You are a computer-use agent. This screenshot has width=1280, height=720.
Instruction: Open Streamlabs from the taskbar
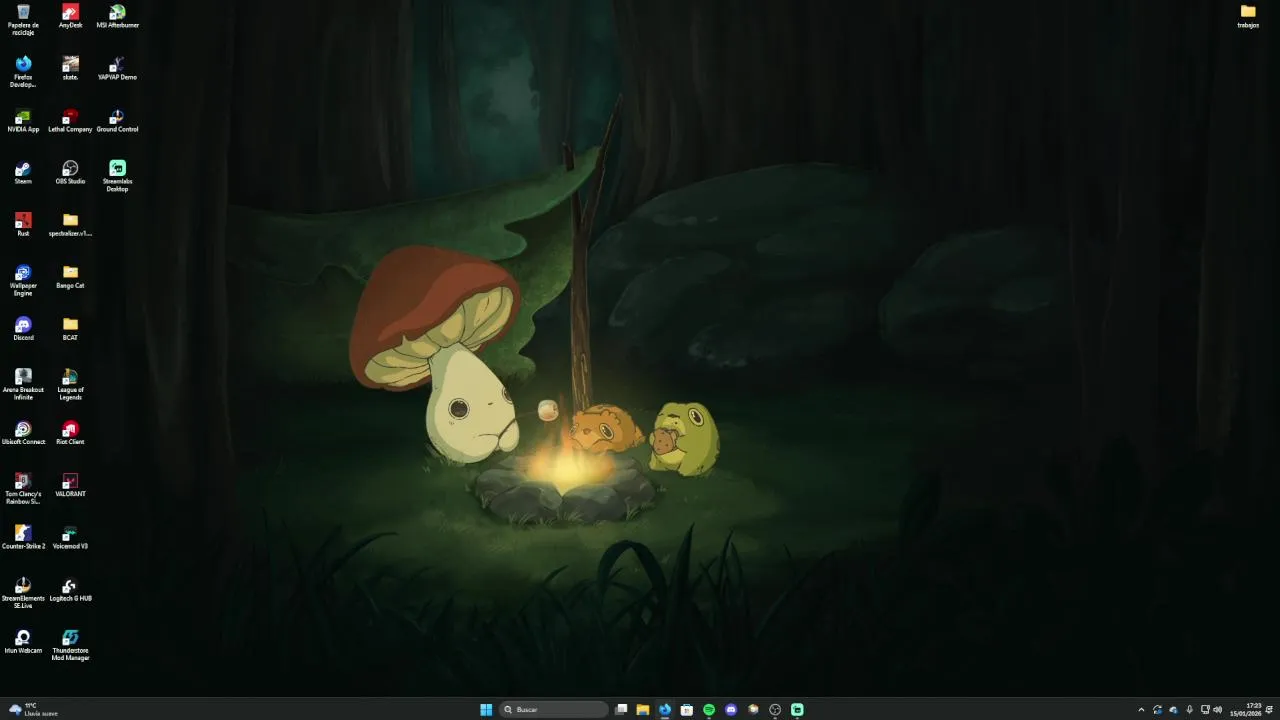797,710
